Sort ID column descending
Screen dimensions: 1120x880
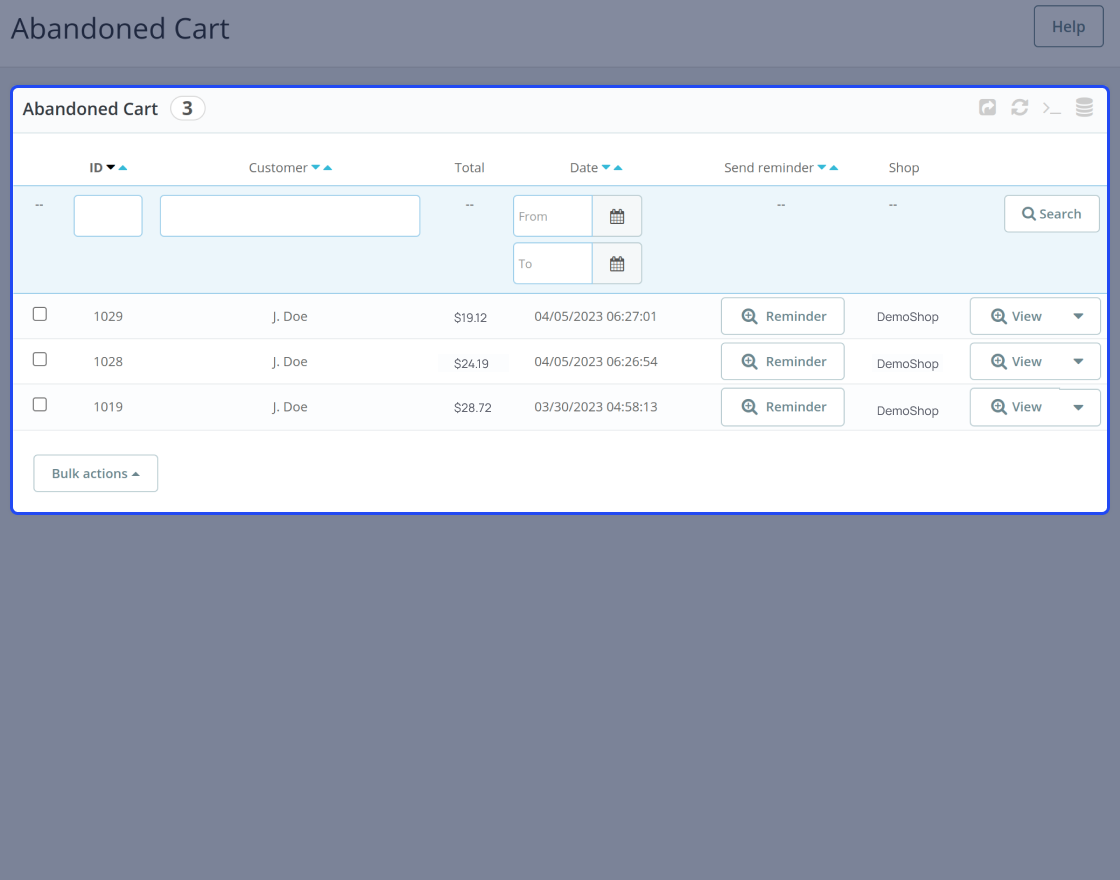[x=111, y=167]
